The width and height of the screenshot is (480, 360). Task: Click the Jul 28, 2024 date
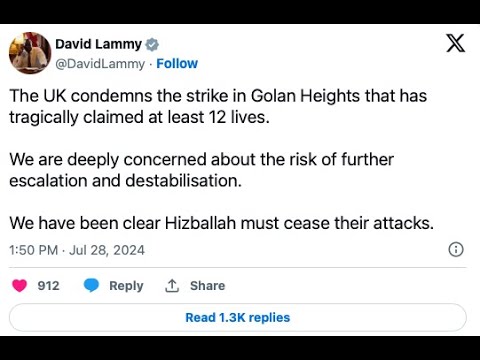tap(107, 250)
